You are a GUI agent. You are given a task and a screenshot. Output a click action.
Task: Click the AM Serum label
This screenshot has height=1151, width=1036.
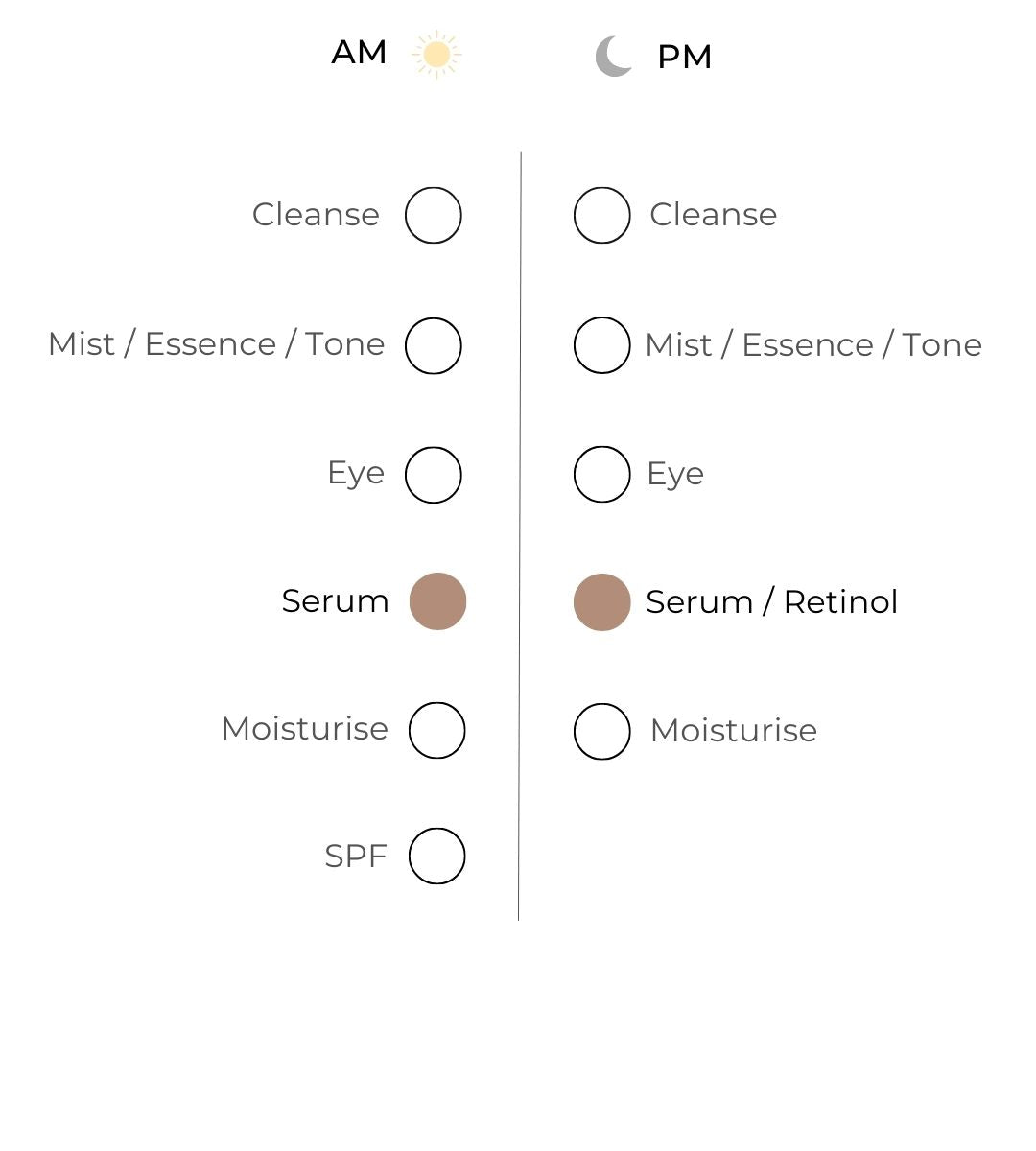pos(335,601)
